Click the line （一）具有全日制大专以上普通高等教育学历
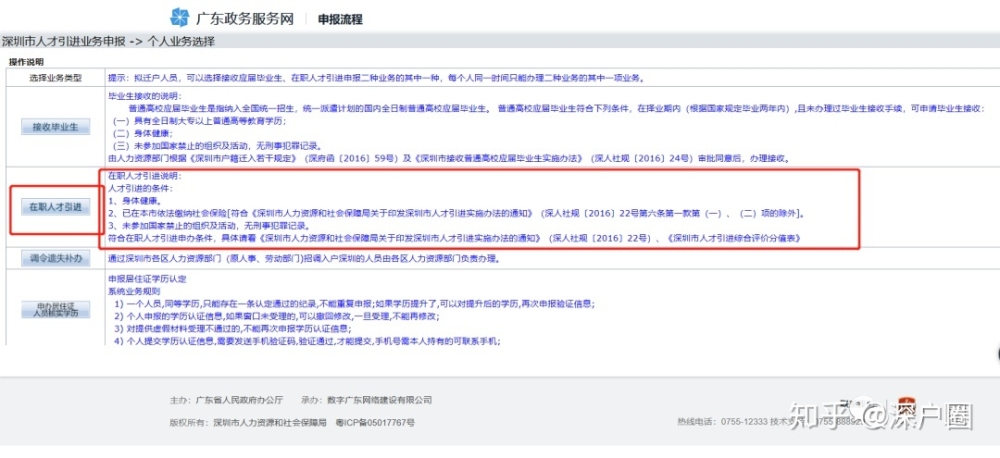Screen dimensions: 1000x458 [198, 121]
